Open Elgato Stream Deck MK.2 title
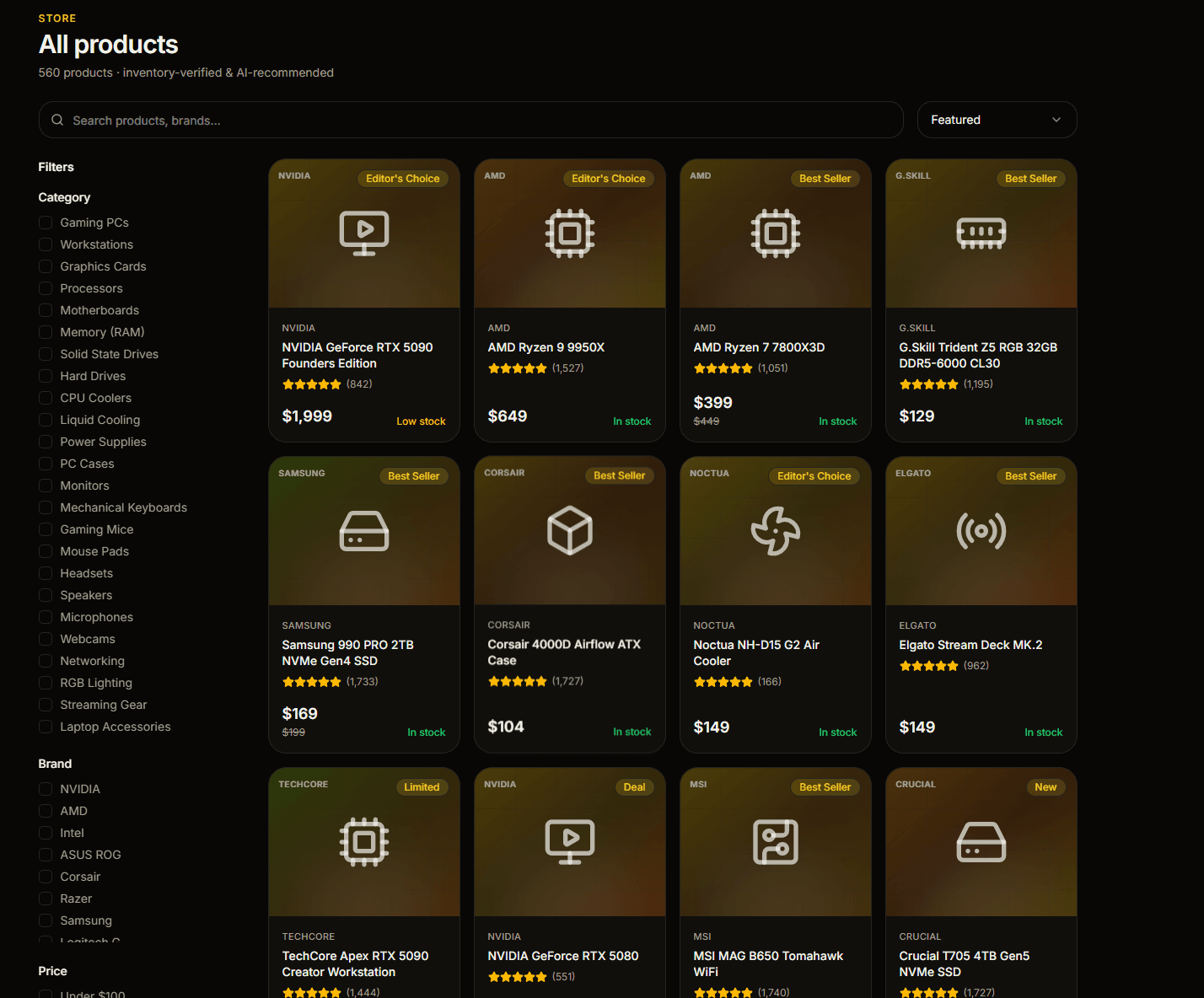The height and width of the screenshot is (998, 1204). coord(970,645)
